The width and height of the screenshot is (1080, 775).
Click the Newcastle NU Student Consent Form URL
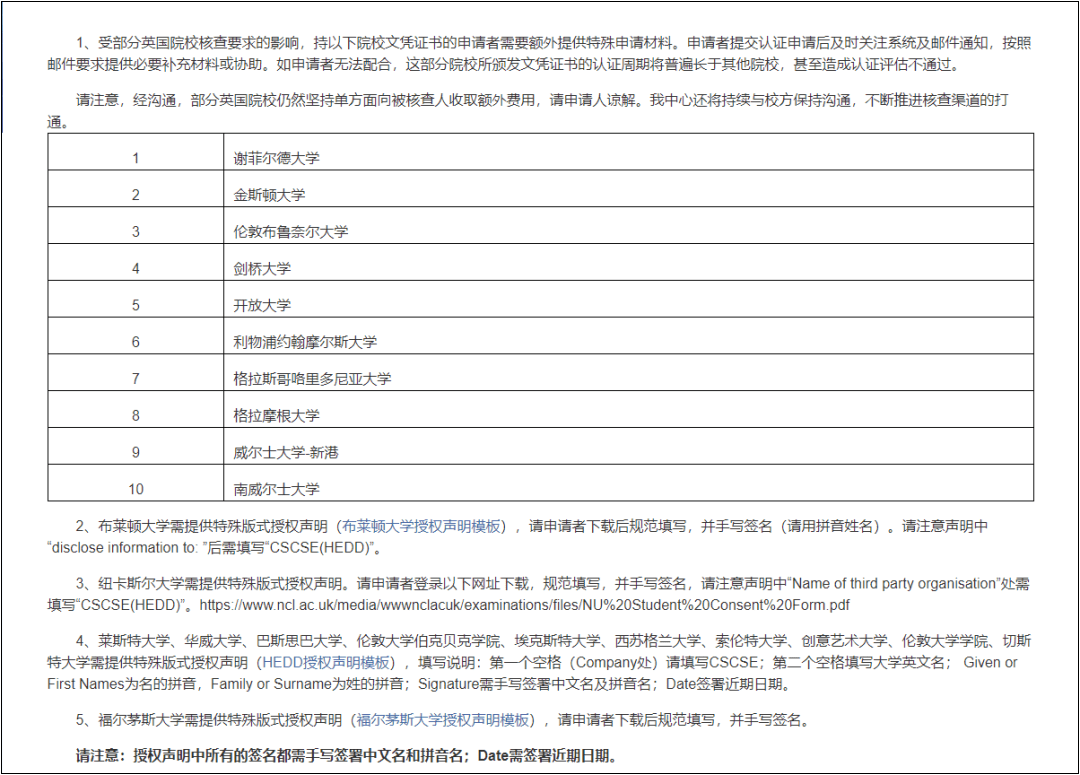pyautogui.click(x=524, y=606)
